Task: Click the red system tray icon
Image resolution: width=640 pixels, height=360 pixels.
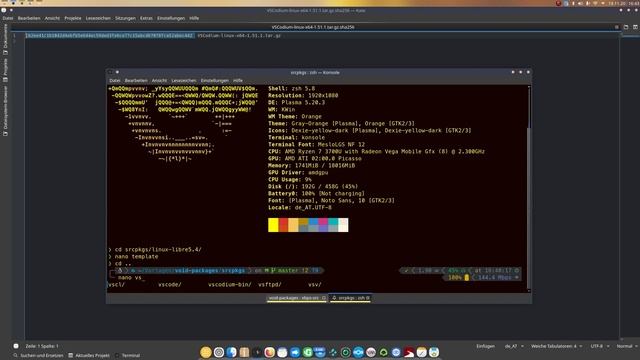Action: [558, 3]
